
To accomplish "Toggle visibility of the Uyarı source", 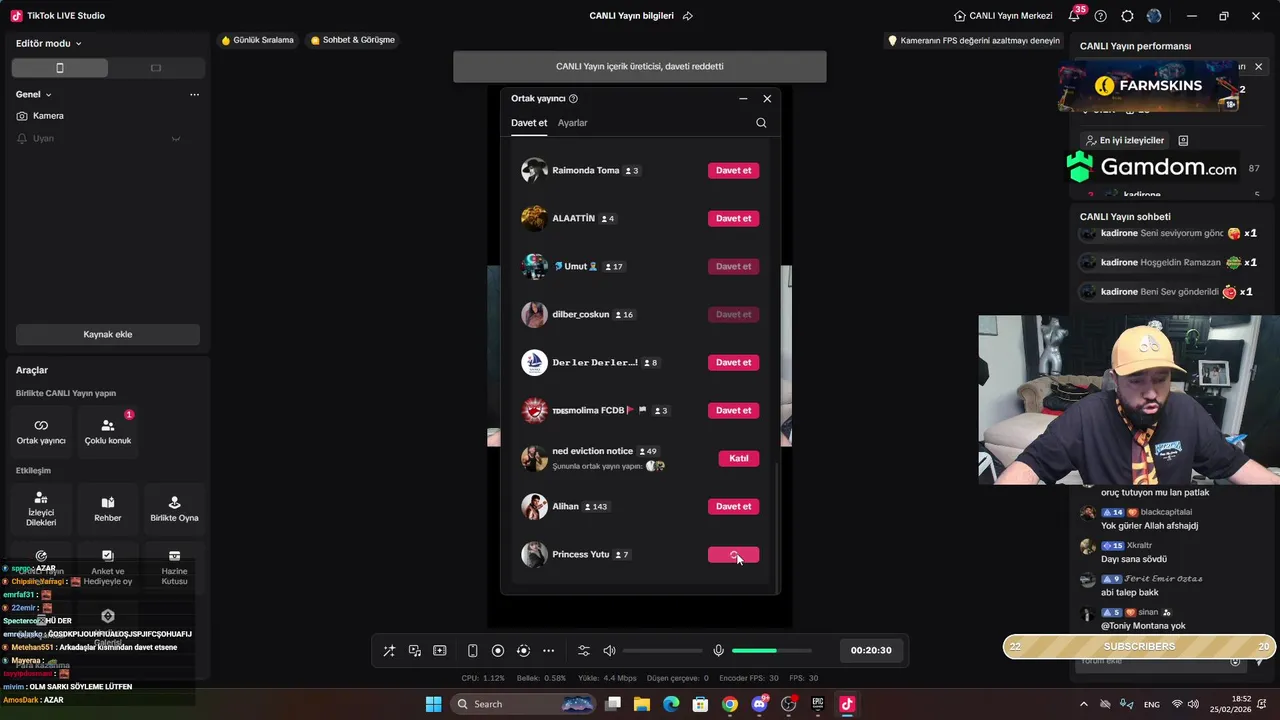I will point(176,139).
